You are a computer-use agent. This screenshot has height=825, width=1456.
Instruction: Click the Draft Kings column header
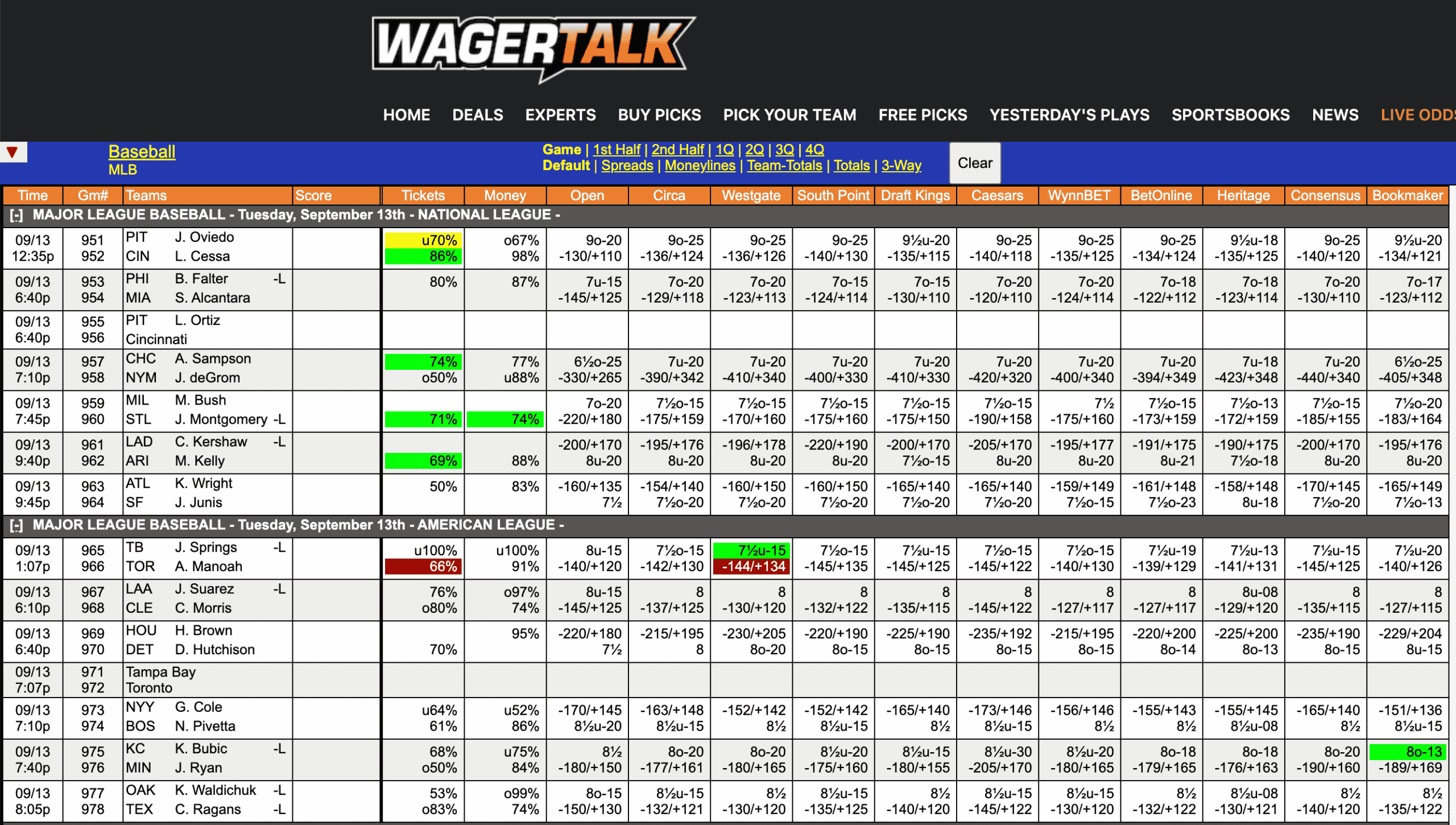[915, 196]
